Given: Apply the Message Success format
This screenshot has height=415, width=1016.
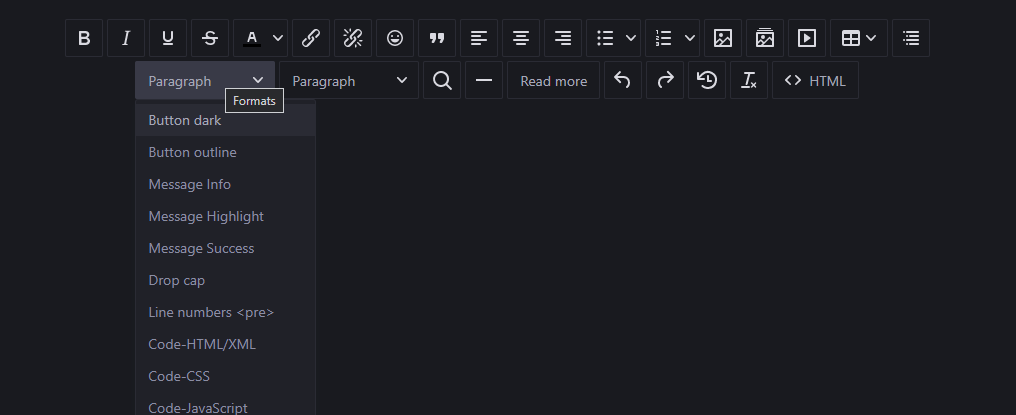Looking at the screenshot, I should (x=225, y=248).
